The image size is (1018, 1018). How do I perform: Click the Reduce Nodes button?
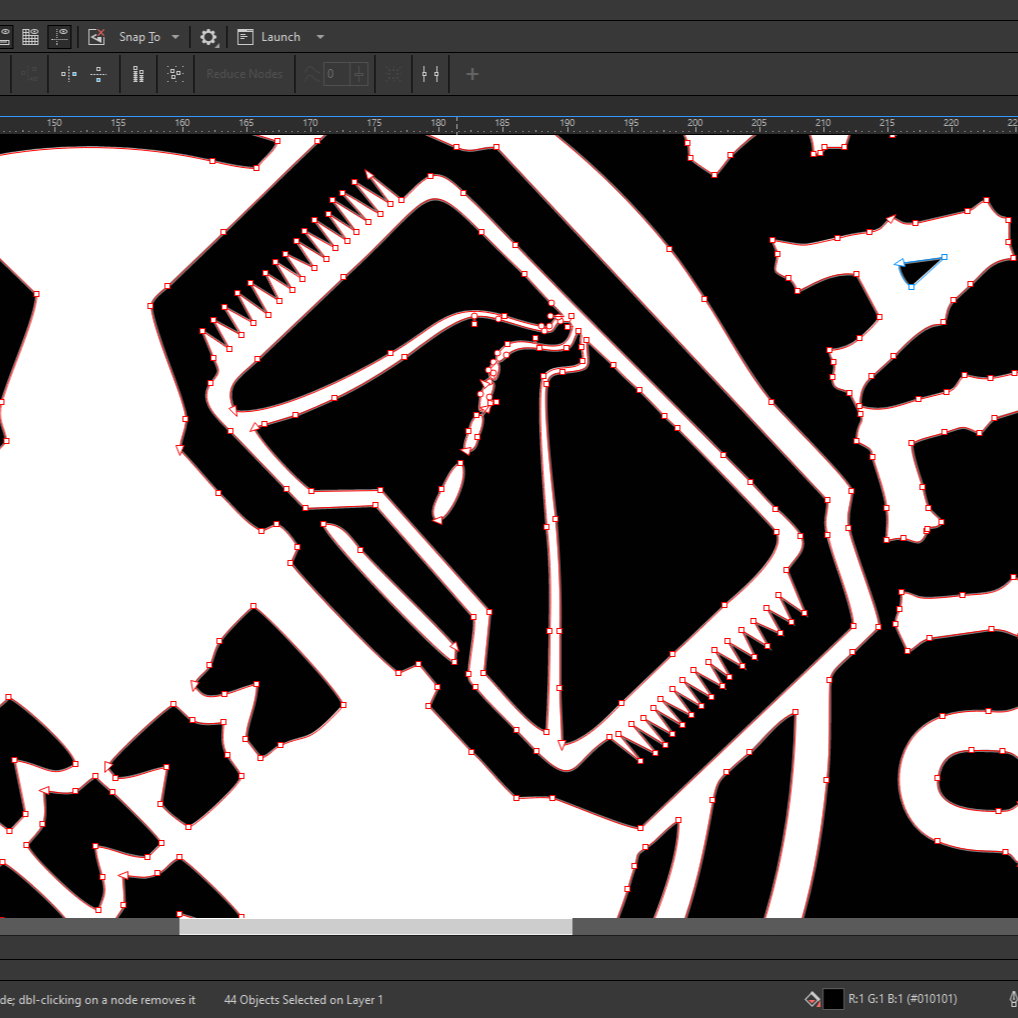tap(244, 74)
